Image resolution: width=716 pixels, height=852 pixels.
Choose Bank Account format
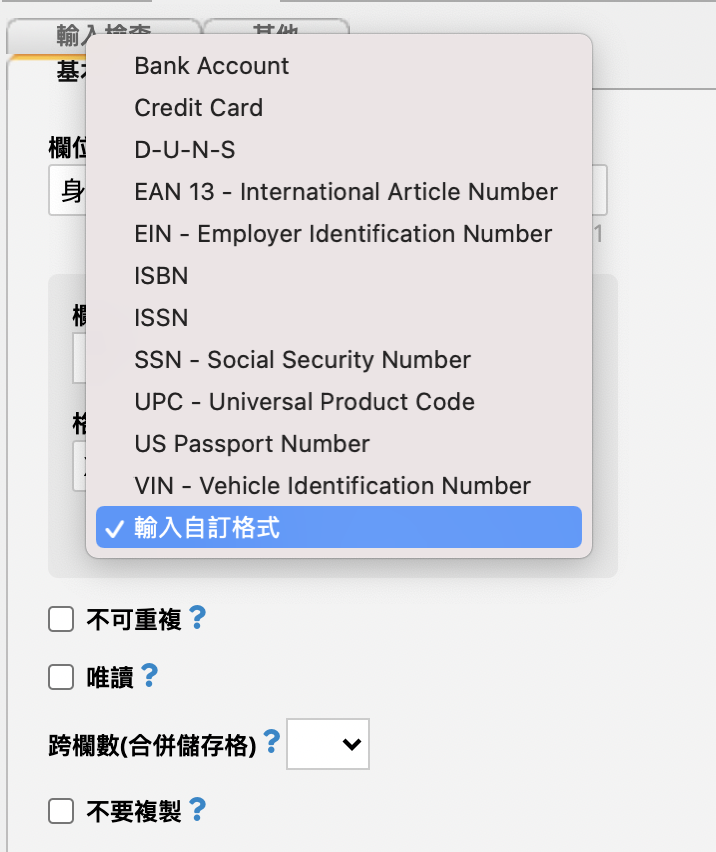(x=212, y=66)
